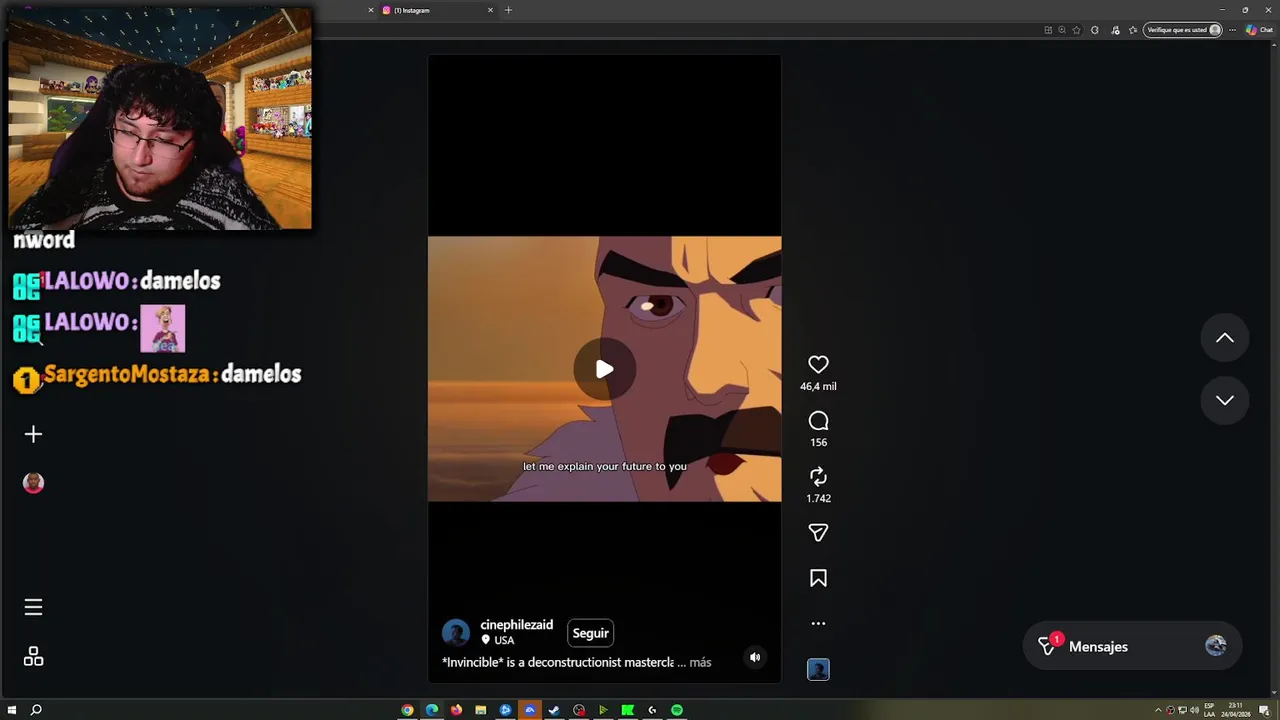Open the USA location tag
1280x720 pixels.
point(498,640)
